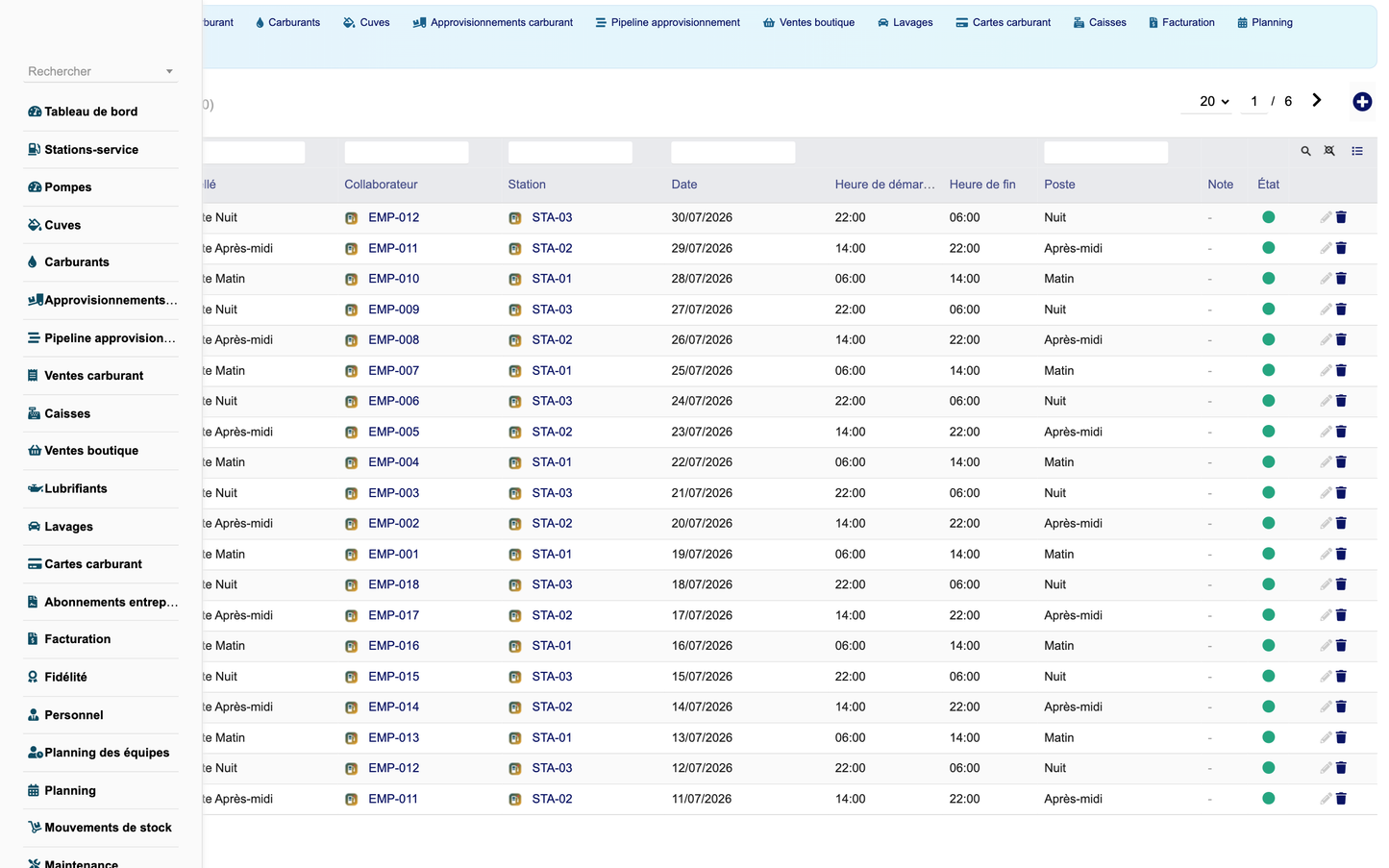
Task: Open STA-02 link in 26/07/2026 row
Action: [552, 339]
